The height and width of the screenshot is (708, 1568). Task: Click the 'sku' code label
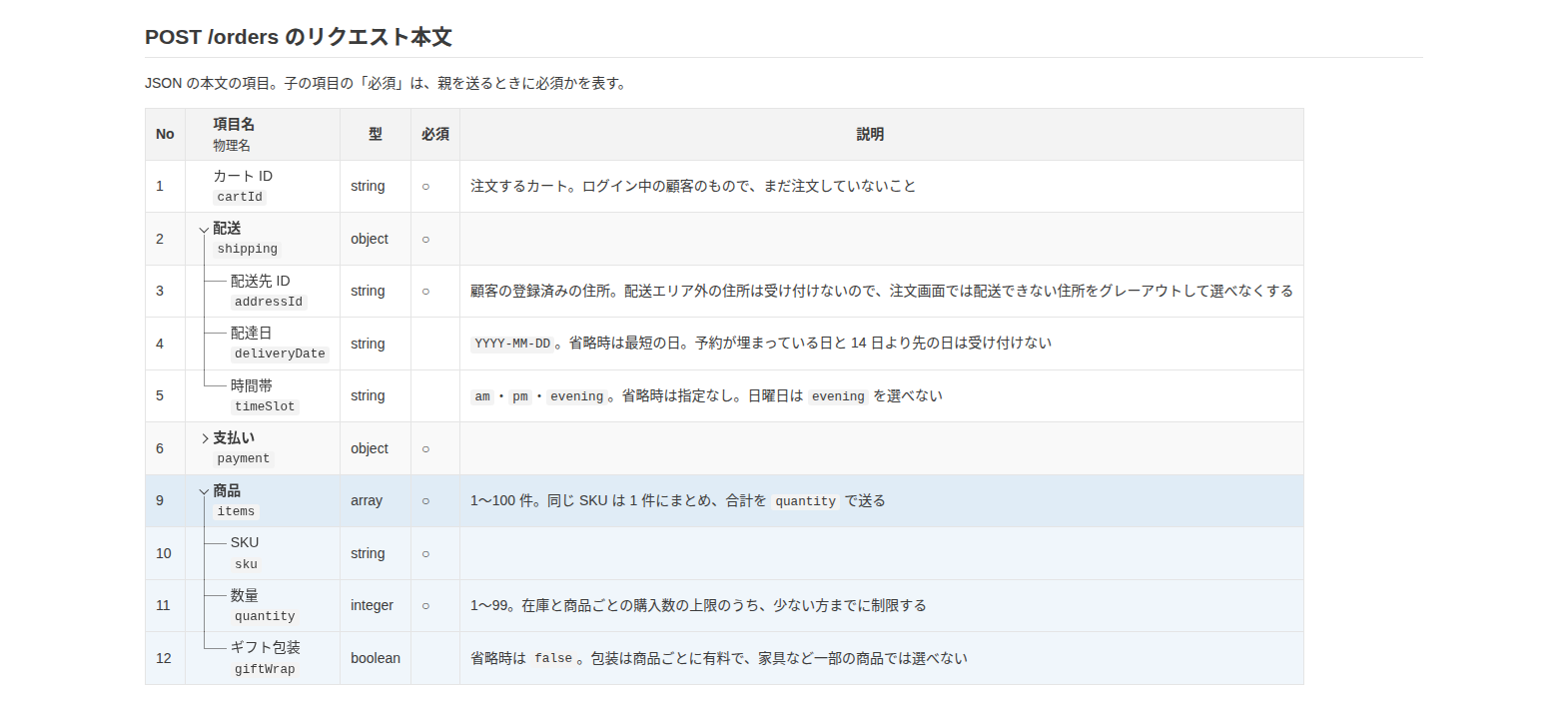246,564
